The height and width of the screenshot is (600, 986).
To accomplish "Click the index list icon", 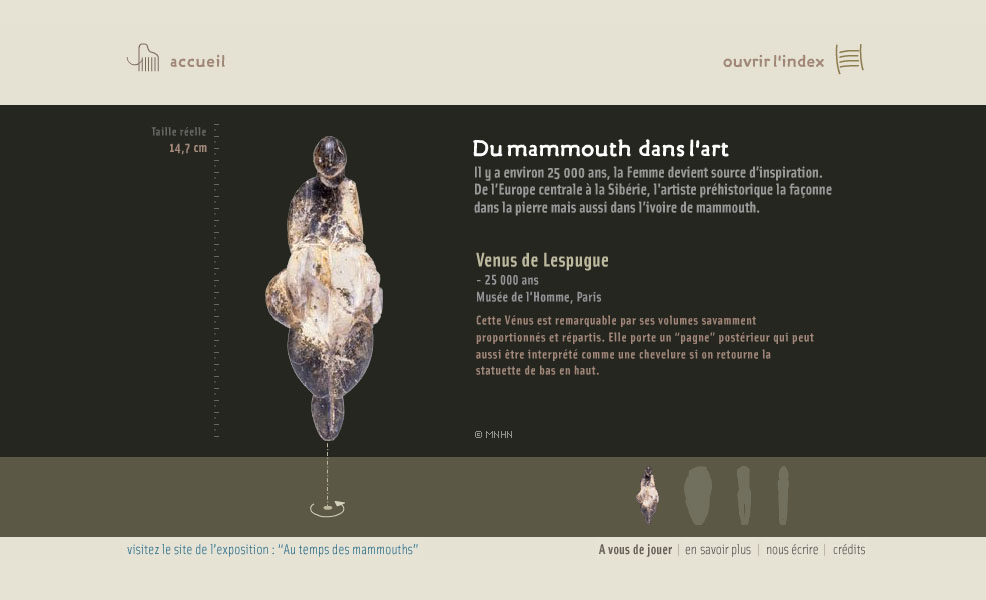I will 850,59.
